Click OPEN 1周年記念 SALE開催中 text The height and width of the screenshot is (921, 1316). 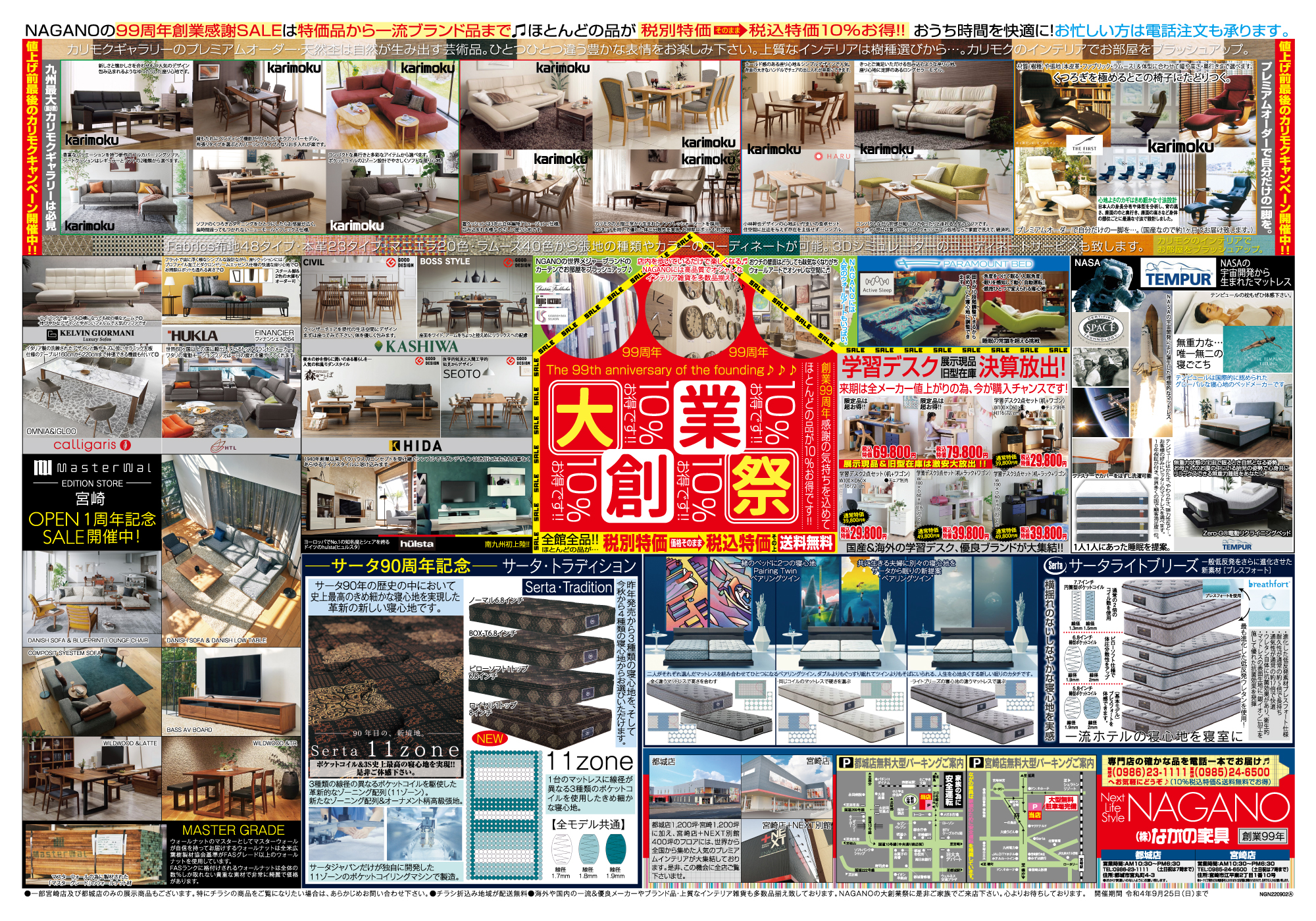[92, 527]
